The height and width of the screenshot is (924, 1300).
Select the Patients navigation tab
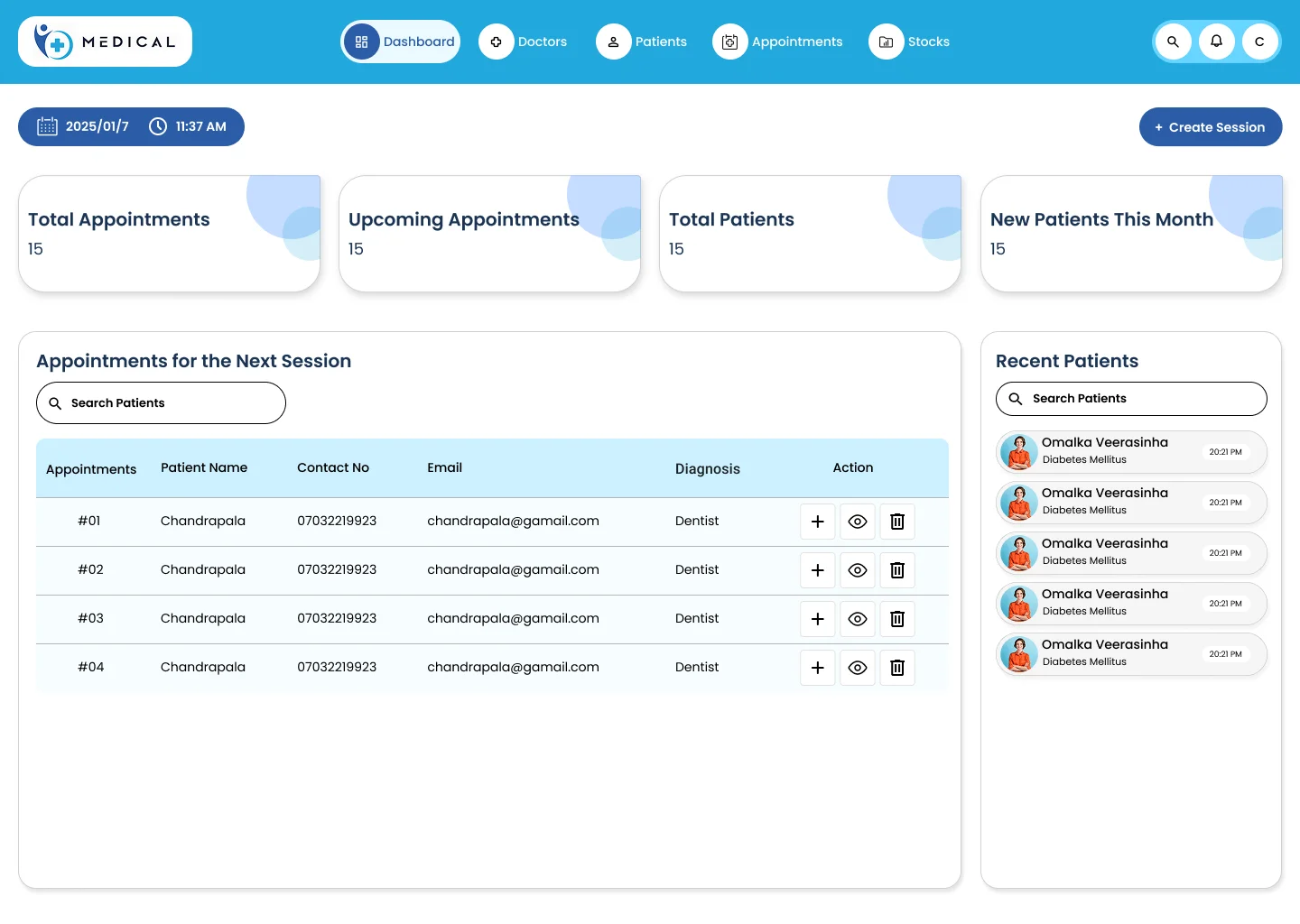point(642,42)
